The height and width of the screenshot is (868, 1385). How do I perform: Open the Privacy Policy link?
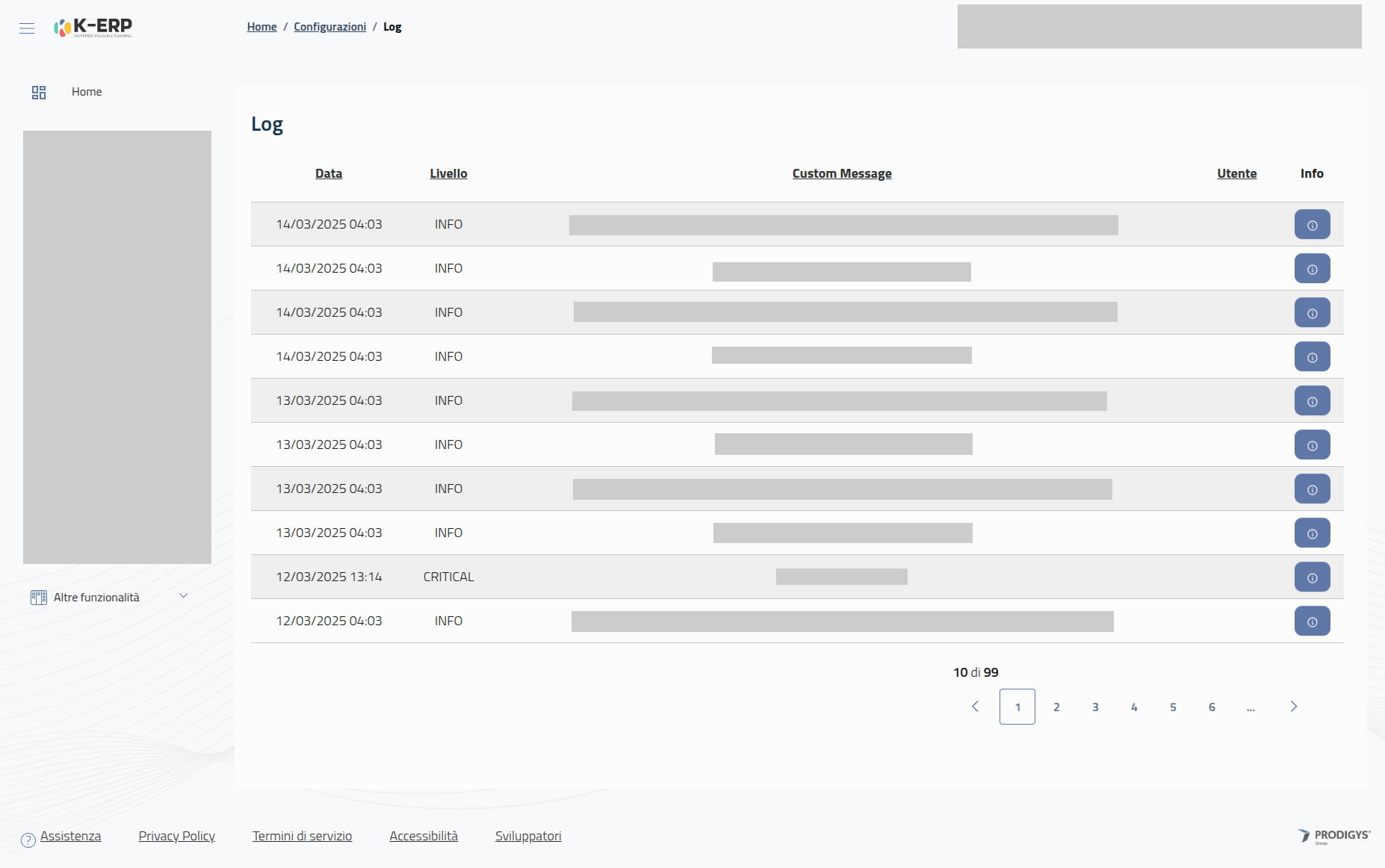177,836
